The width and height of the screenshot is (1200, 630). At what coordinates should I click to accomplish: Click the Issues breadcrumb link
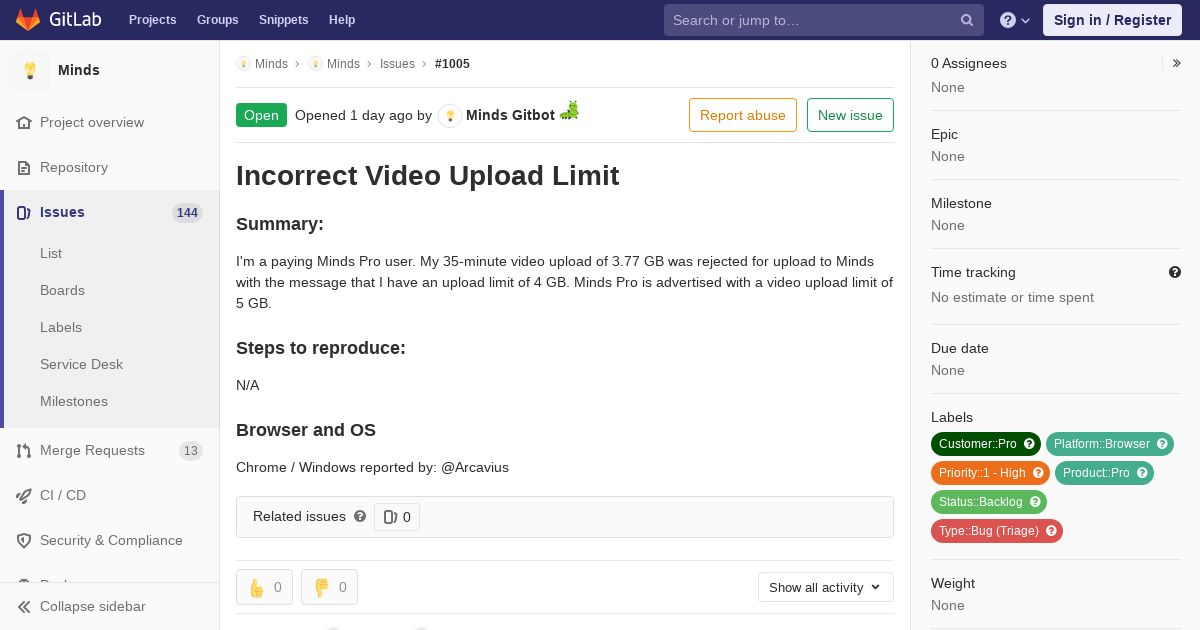397,64
